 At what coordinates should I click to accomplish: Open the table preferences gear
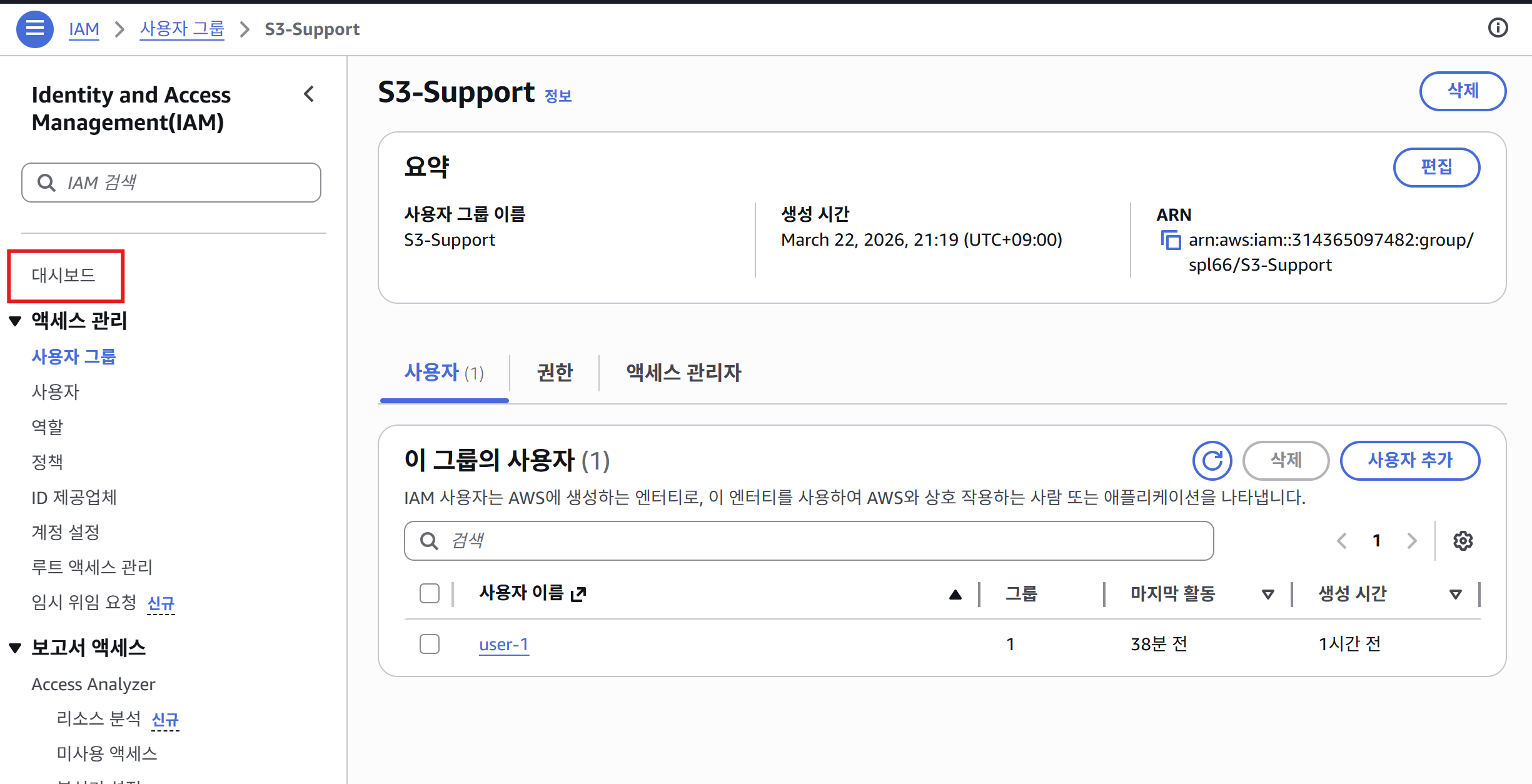(1463, 540)
